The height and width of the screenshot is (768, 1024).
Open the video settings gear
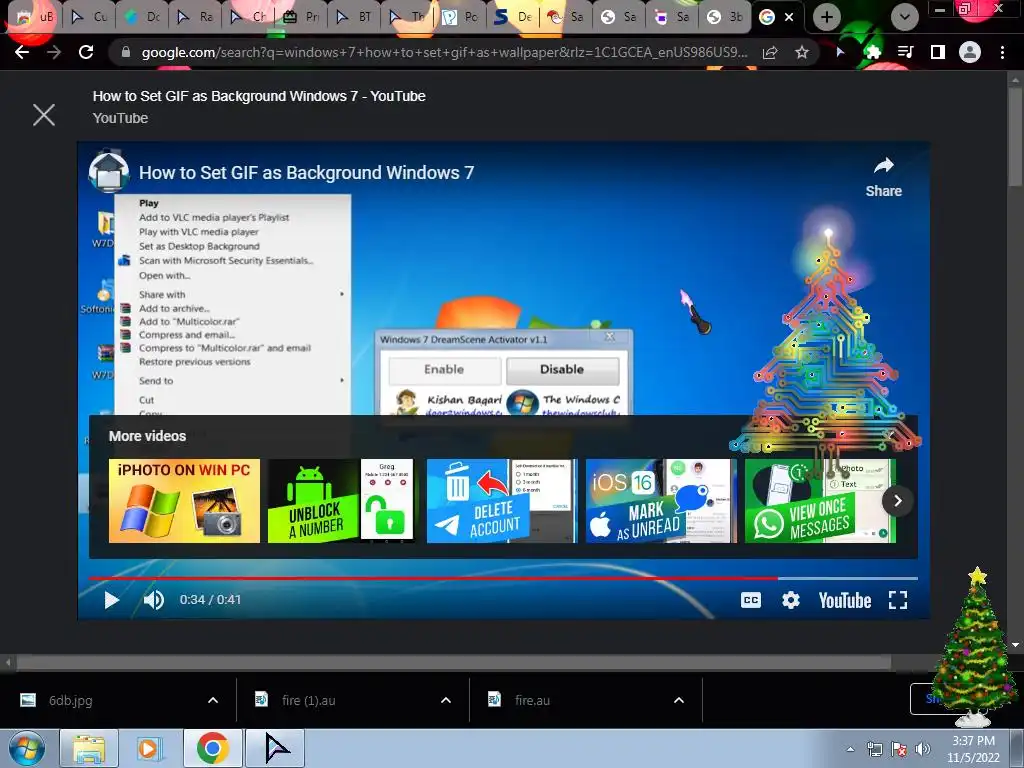(x=791, y=600)
